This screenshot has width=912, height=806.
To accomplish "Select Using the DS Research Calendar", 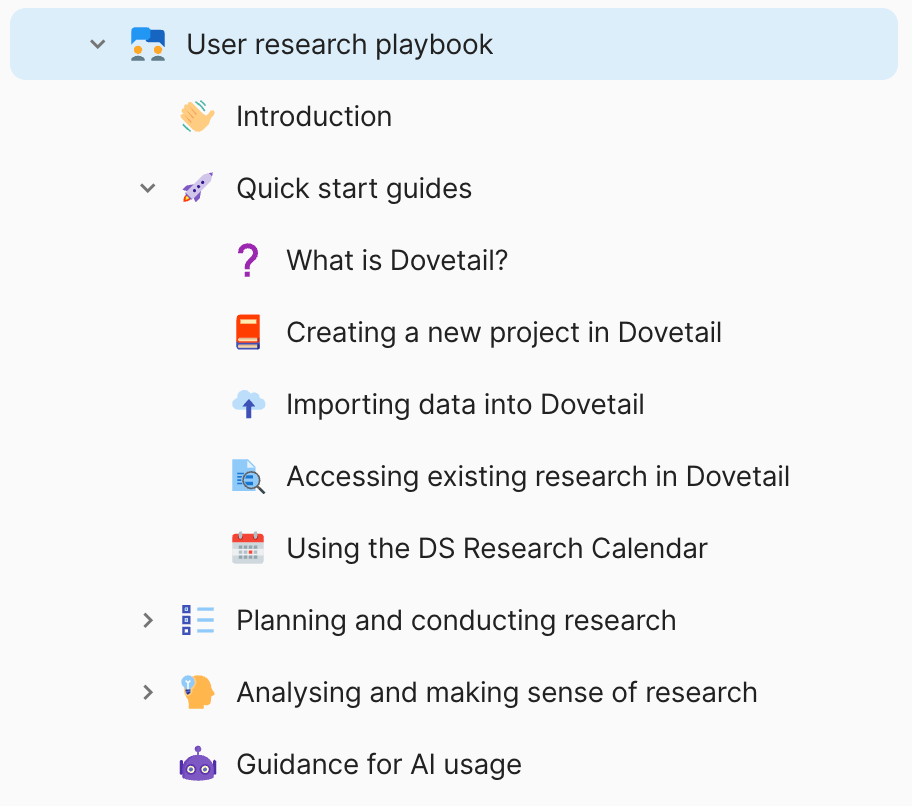I will click(497, 549).
